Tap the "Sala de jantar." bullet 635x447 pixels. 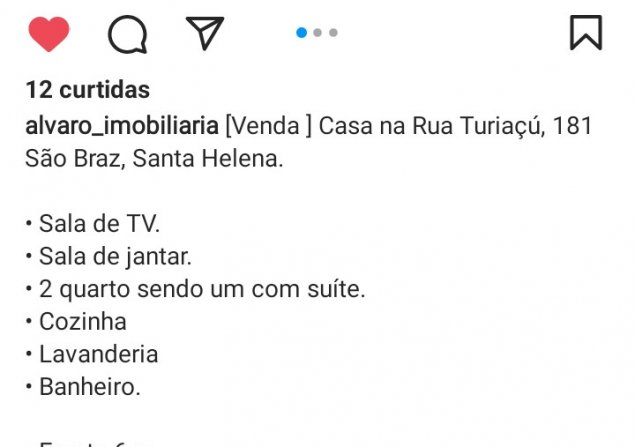[x=114, y=256]
